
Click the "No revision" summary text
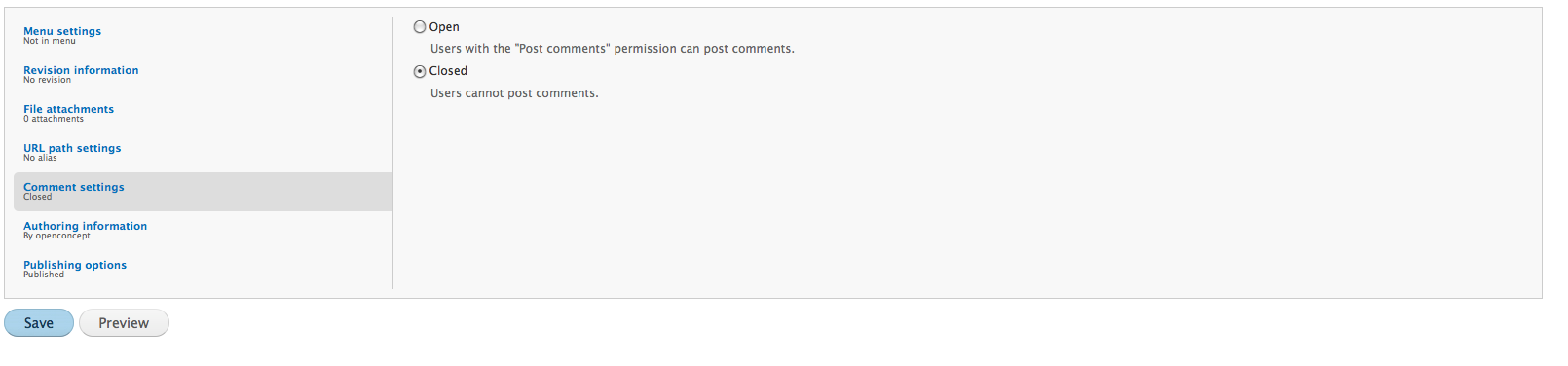(x=47, y=80)
